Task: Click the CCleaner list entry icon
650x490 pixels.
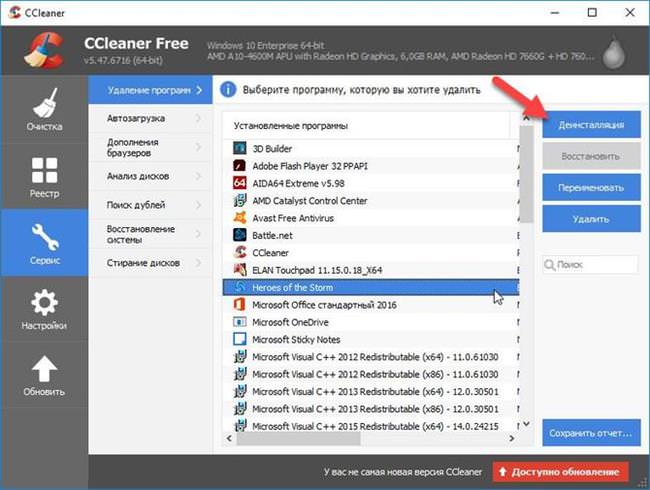Action: (240, 252)
